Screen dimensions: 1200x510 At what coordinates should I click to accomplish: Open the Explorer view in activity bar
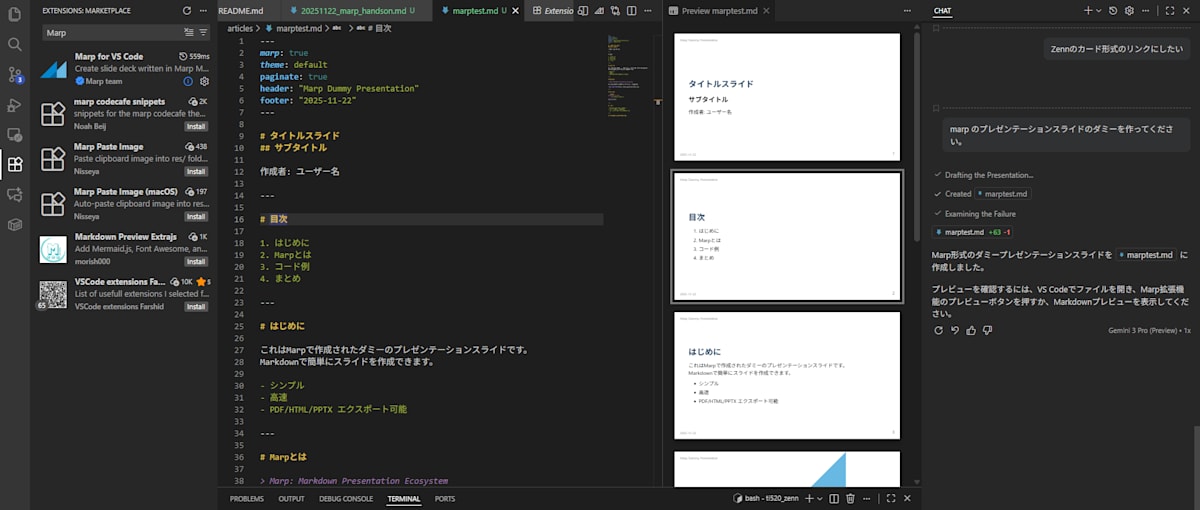click(x=14, y=14)
